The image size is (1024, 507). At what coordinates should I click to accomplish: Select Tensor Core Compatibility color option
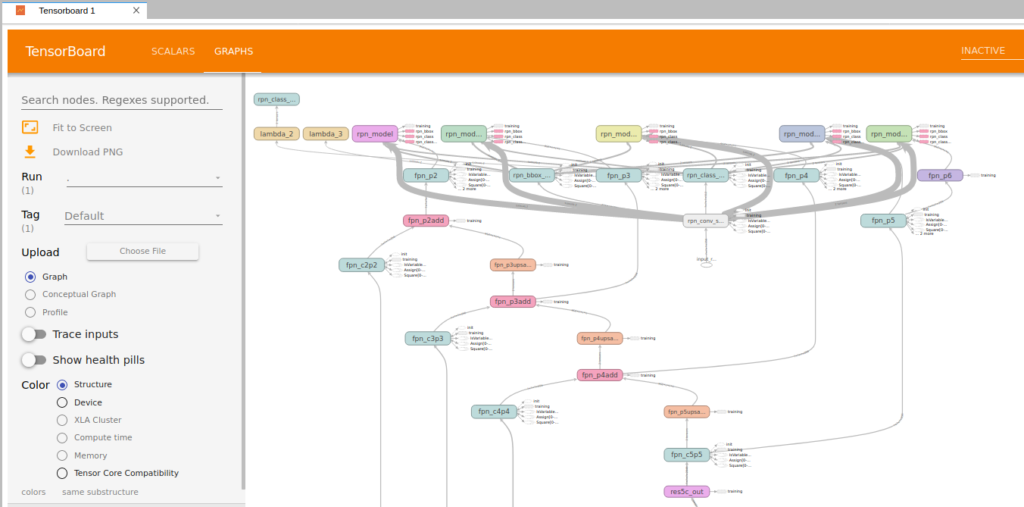click(63, 473)
